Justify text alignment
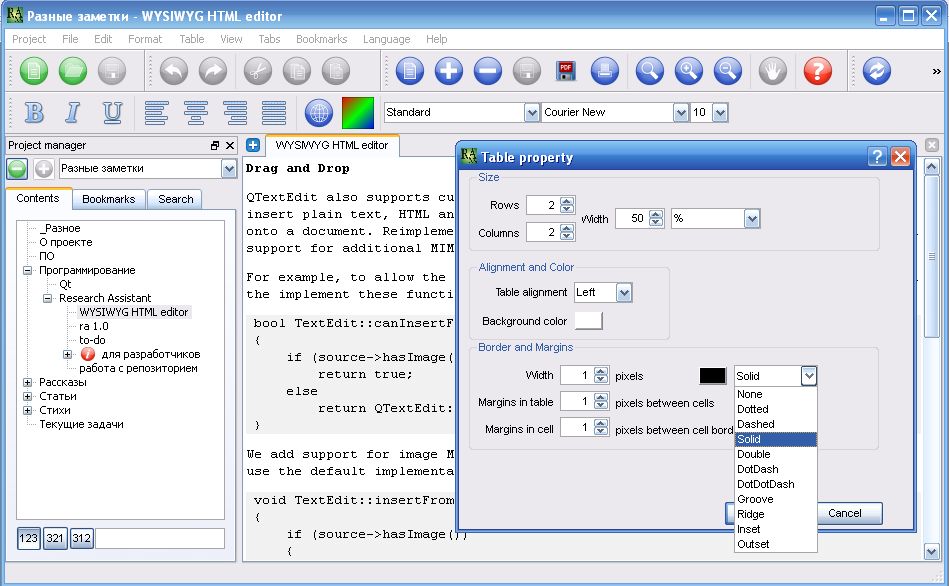949x586 pixels. pos(274,113)
